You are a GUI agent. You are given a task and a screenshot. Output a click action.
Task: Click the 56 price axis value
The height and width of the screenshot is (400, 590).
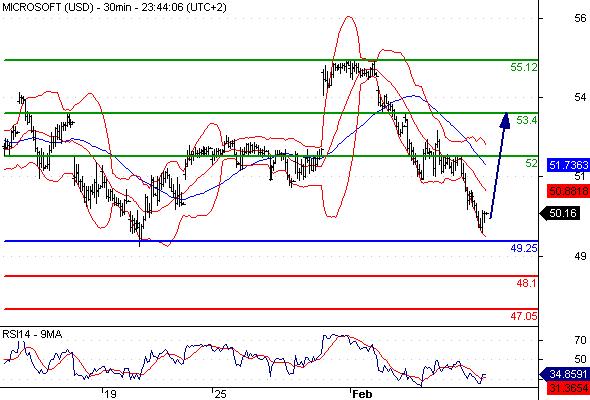pyautogui.click(x=580, y=18)
